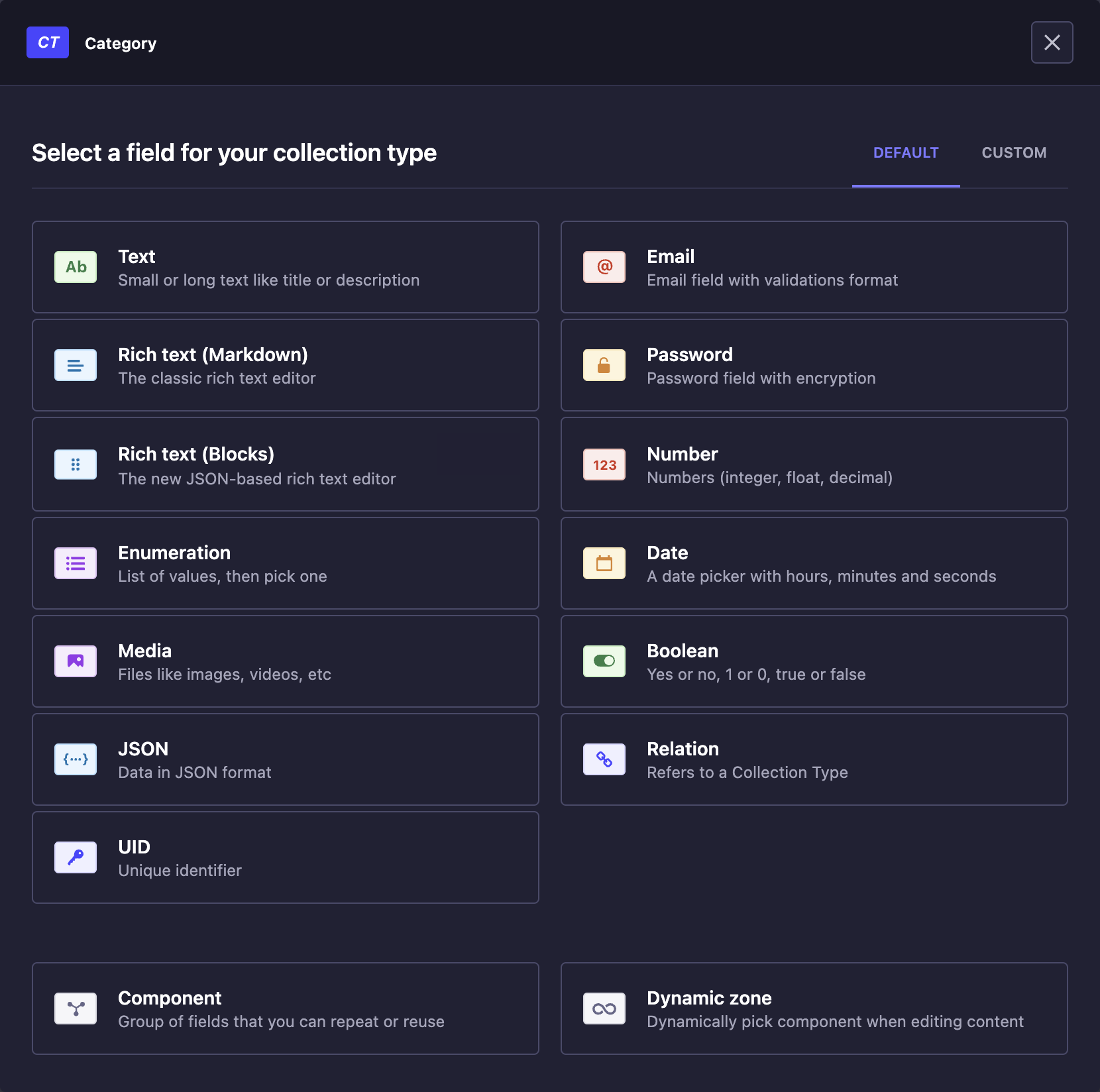Click the Dynamic zone infinity icon
The width and height of the screenshot is (1100, 1092).
(604, 1009)
